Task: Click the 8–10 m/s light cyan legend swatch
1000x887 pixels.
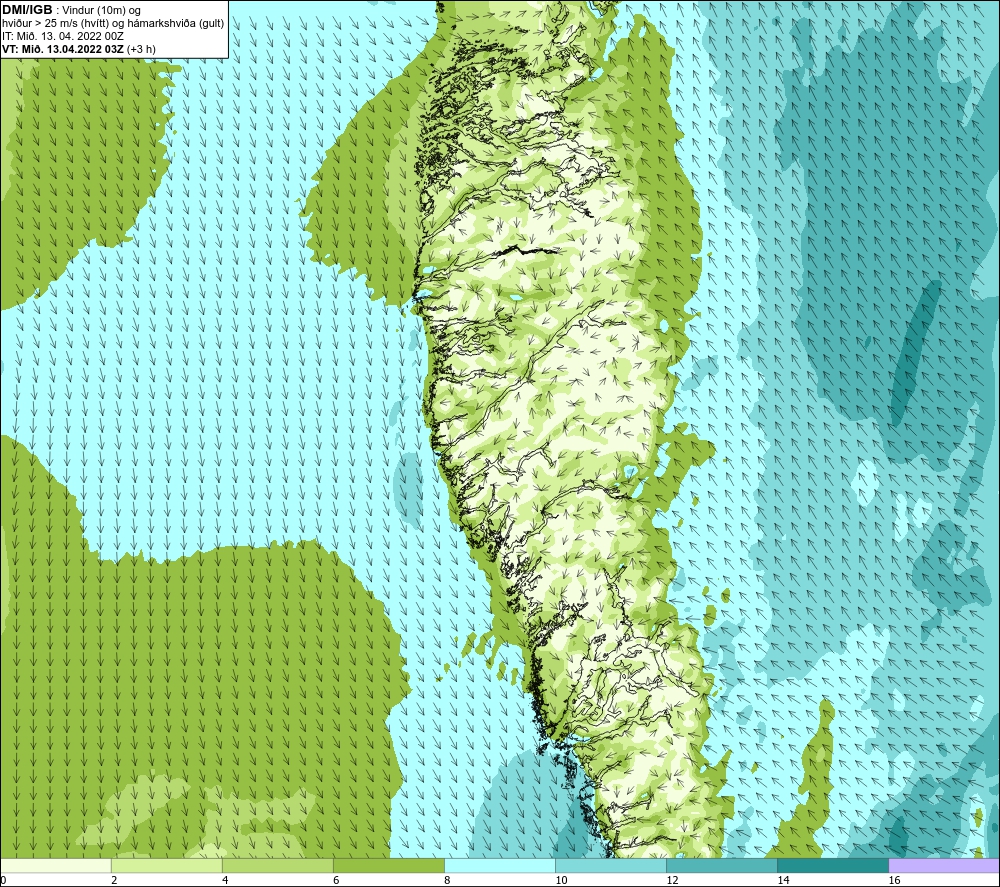Action: (499, 865)
